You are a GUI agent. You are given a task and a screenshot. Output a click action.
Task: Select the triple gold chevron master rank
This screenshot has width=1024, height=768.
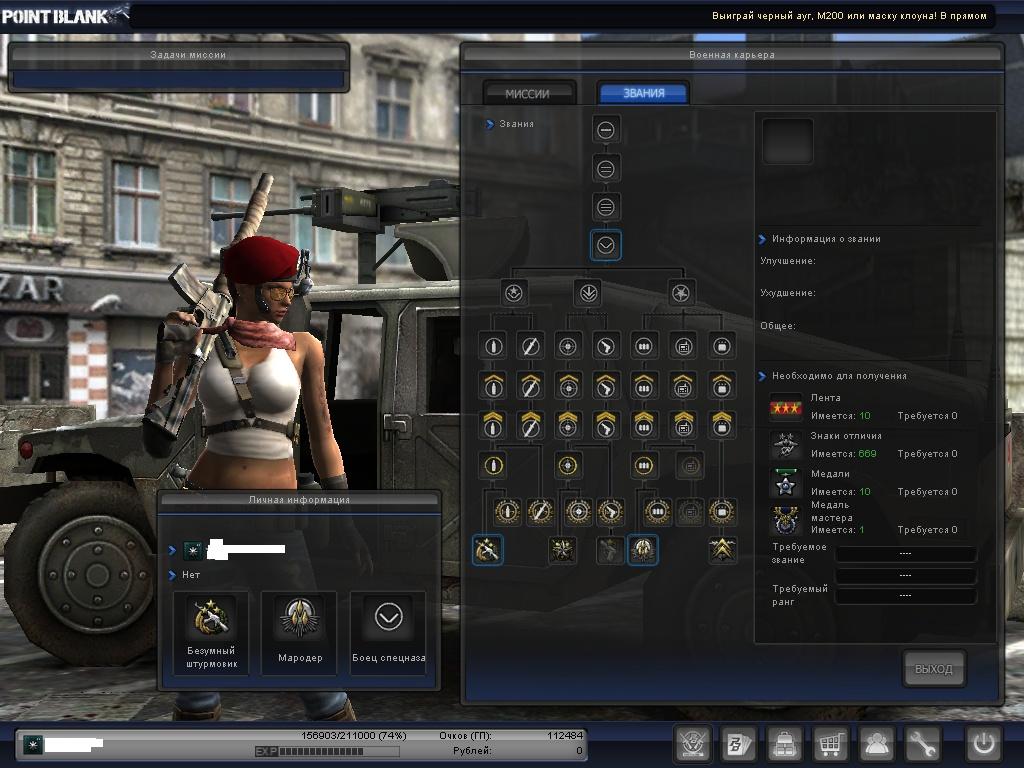coord(722,550)
